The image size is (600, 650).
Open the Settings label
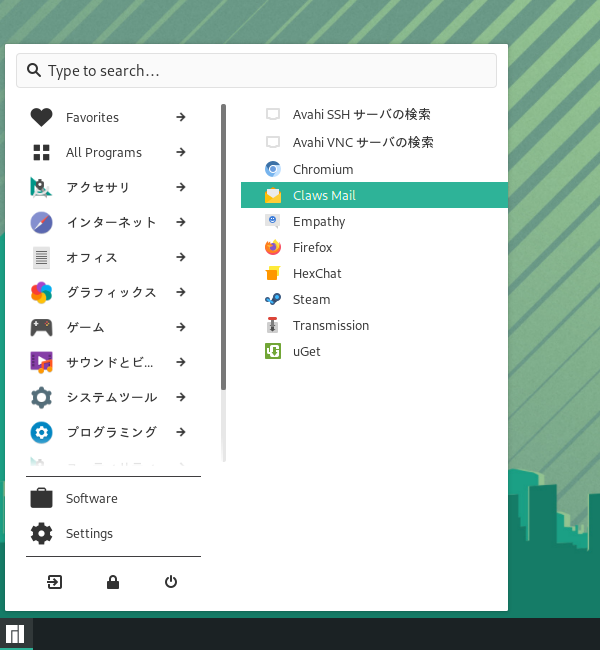(x=89, y=534)
